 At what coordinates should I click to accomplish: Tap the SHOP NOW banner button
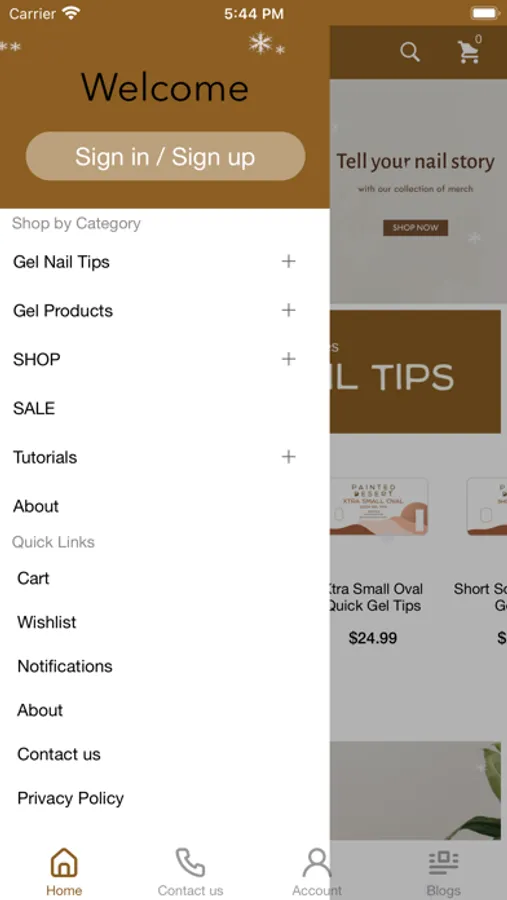[x=416, y=228]
